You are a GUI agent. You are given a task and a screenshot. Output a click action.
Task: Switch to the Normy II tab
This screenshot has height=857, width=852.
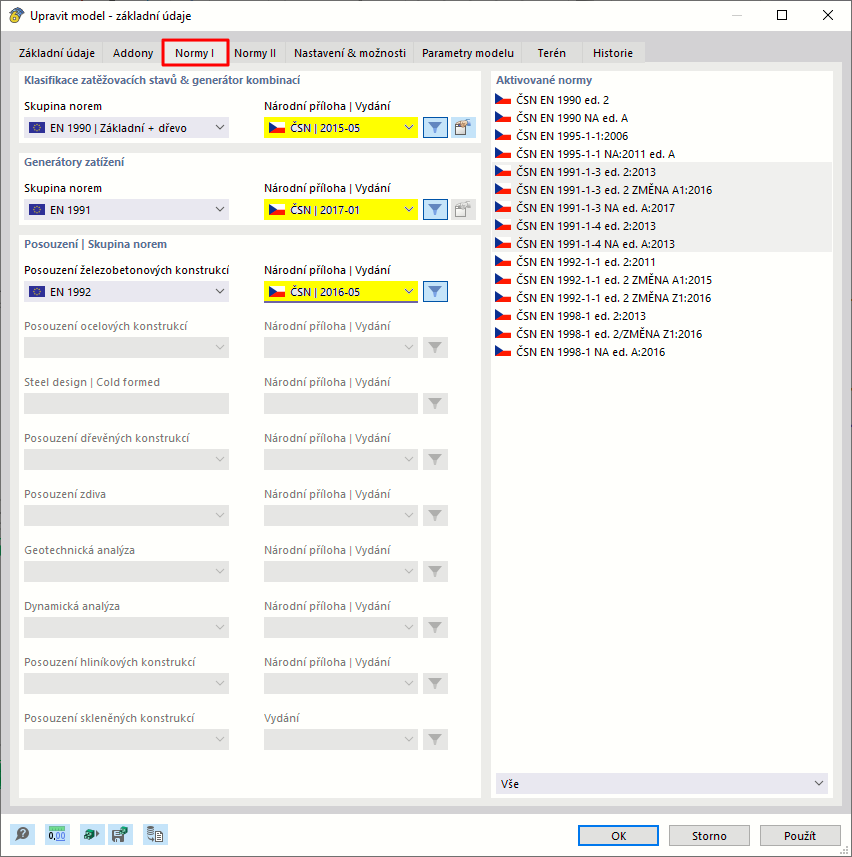tap(255, 53)
